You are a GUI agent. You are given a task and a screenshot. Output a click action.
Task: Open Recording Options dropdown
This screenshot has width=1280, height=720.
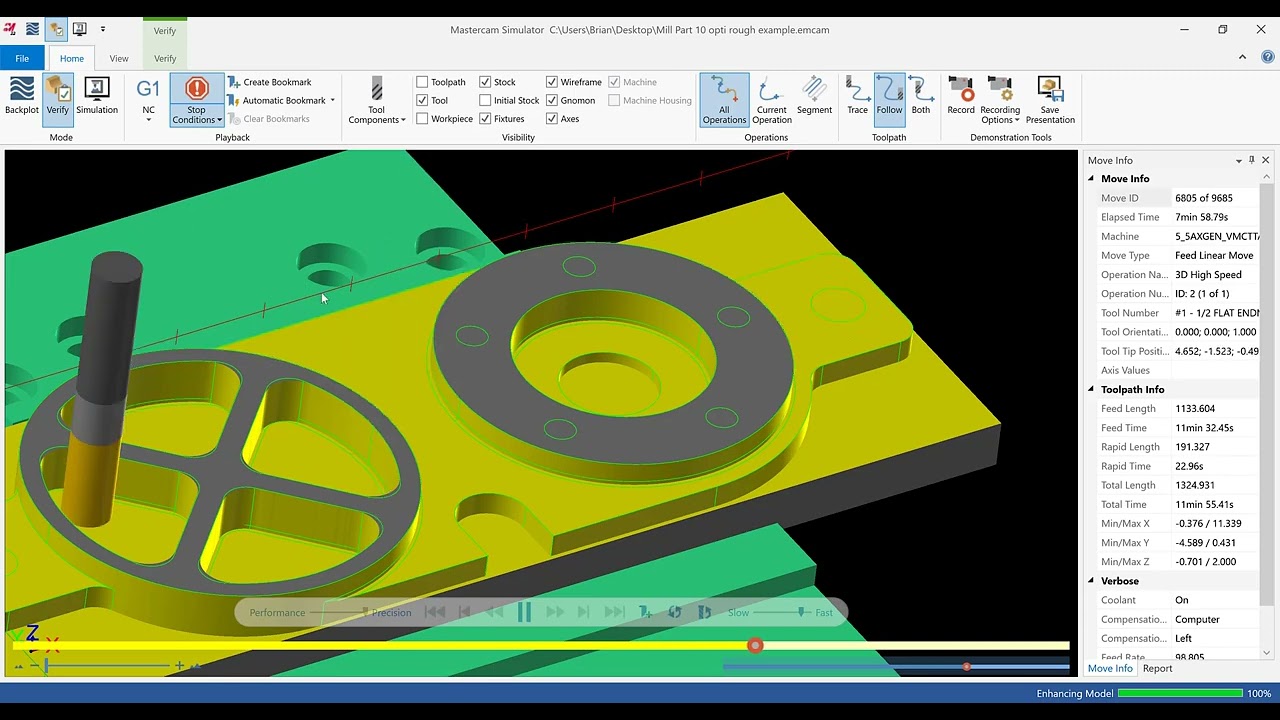click(1000, 100)
